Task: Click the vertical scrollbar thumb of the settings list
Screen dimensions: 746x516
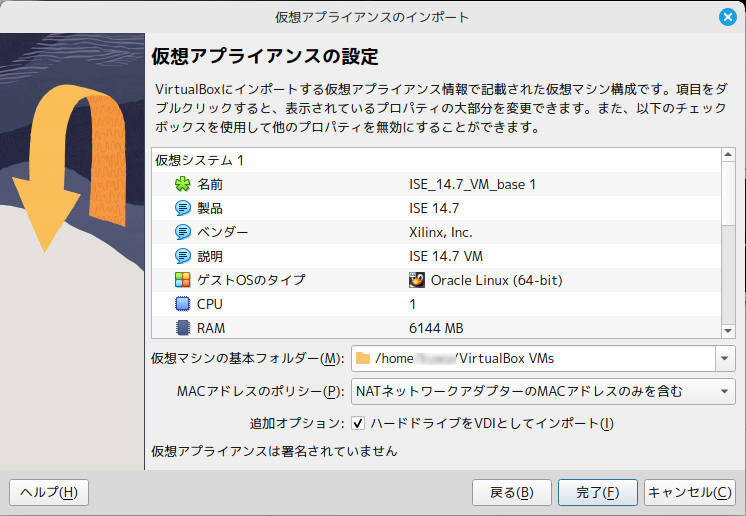Action: [728, 194]
